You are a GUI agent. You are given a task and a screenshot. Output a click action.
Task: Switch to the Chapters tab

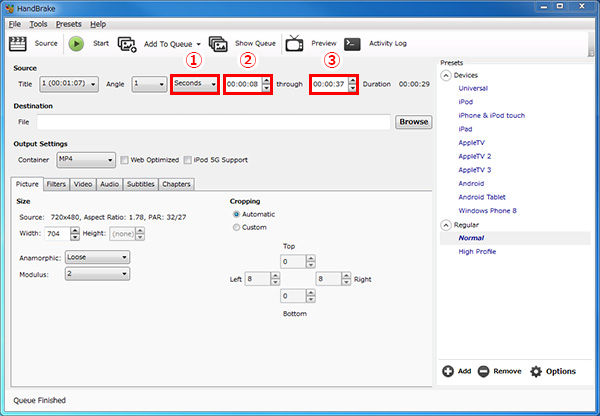[176, 184]
